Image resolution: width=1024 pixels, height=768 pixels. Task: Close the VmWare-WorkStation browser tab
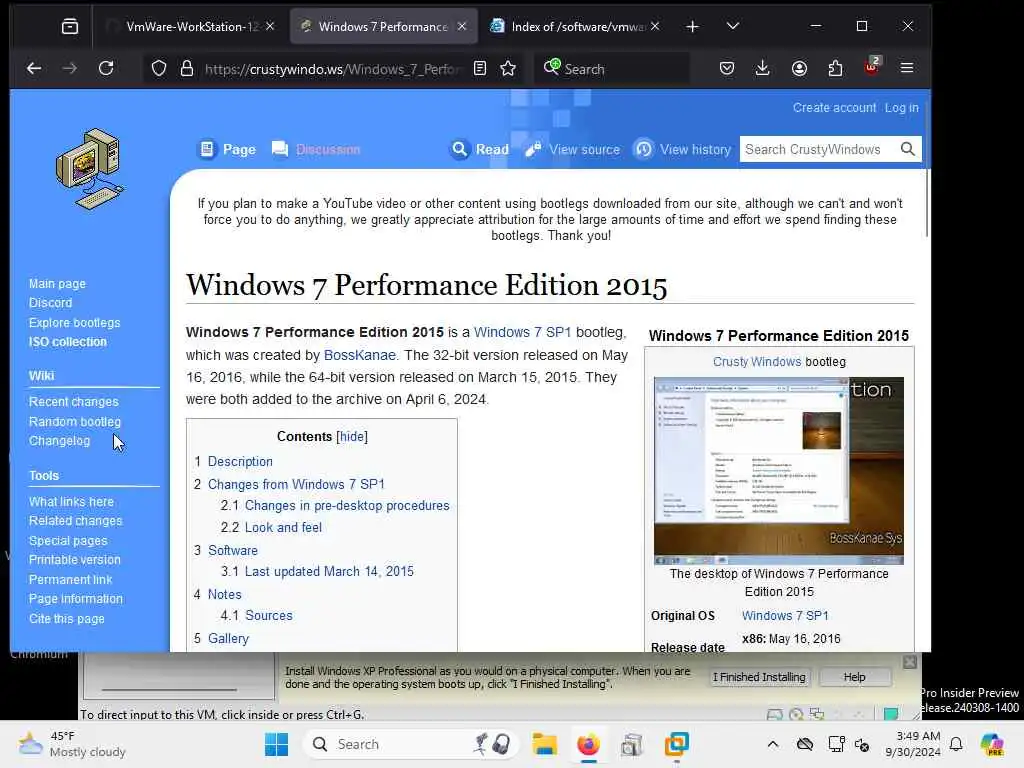tap(270, 26)
